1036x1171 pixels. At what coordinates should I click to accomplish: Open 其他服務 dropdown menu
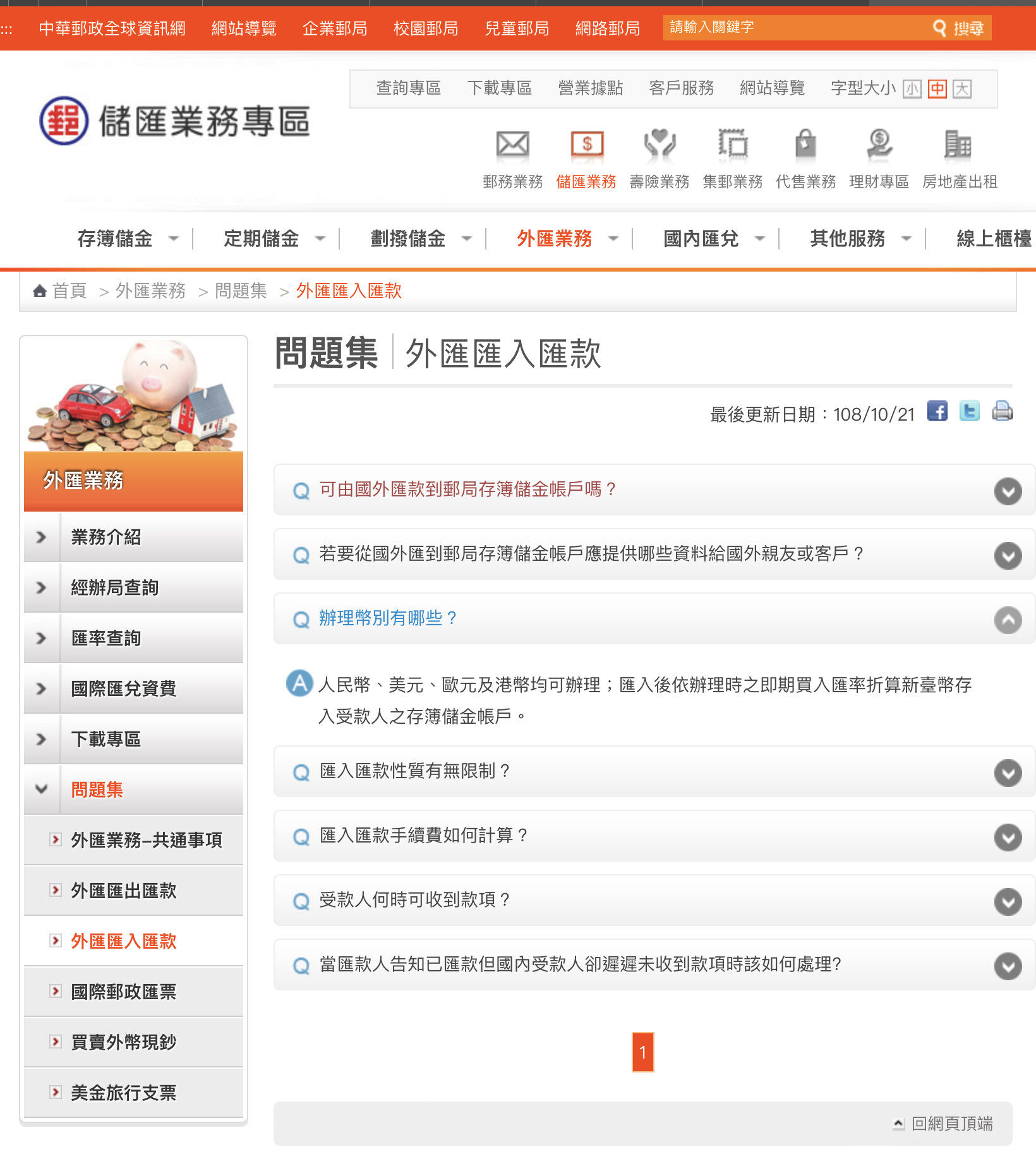click(x=860, y=239)
